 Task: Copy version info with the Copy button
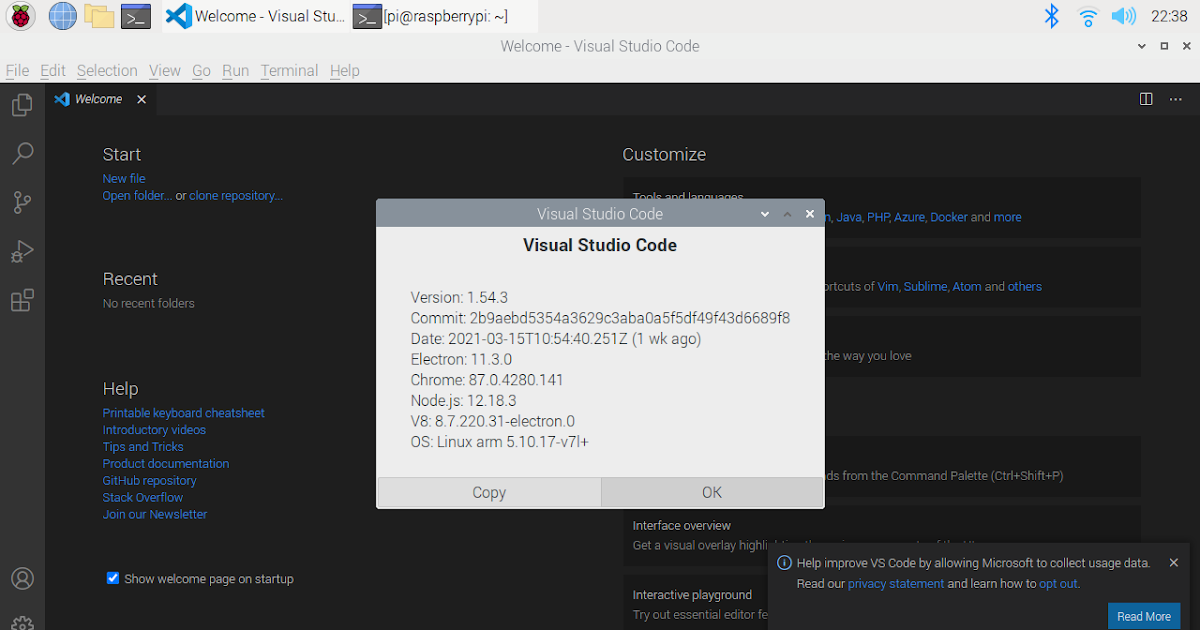pyautogui.click(x=488, y=492)
